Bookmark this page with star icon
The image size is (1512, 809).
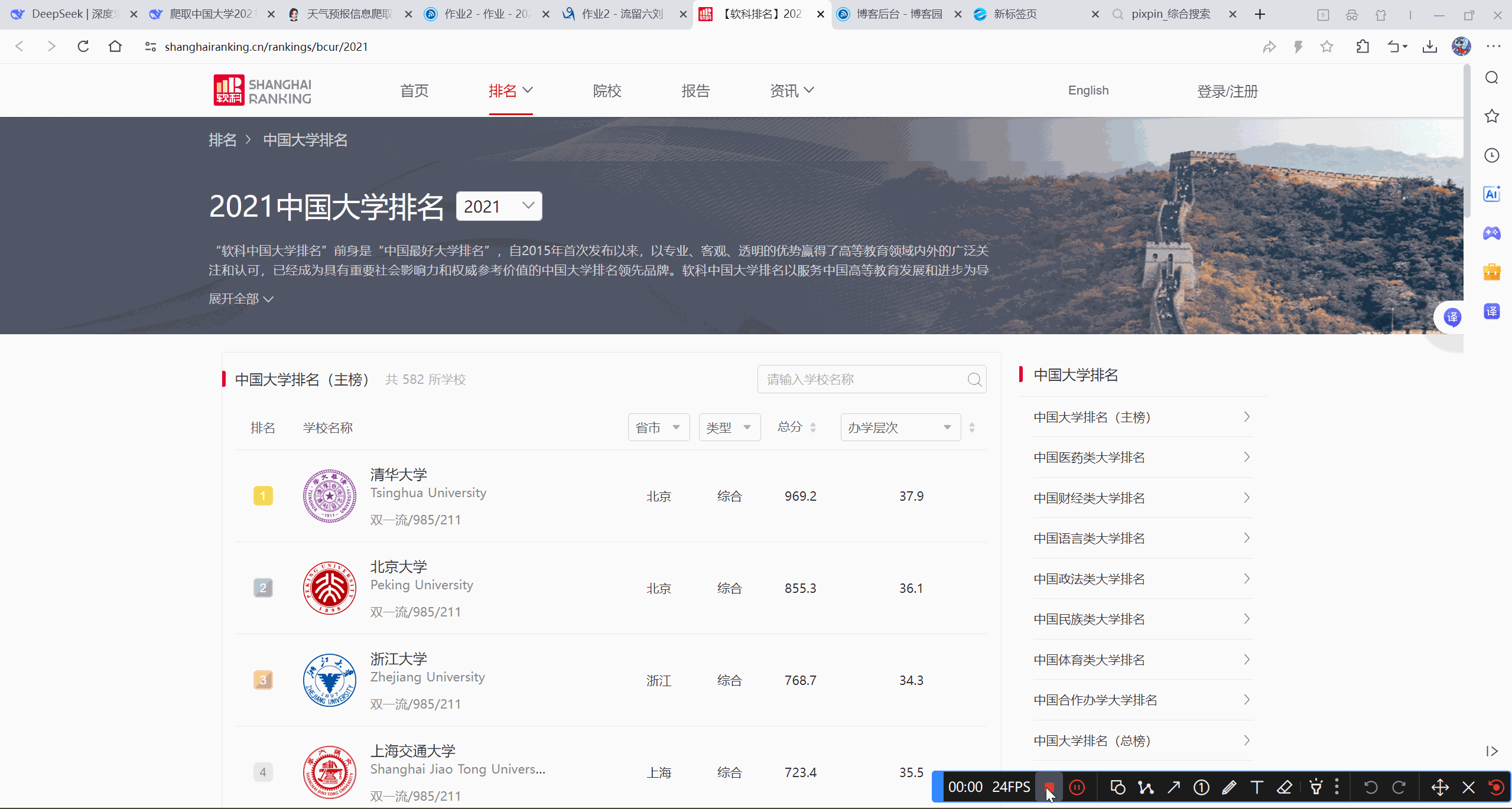[1326, 47]
